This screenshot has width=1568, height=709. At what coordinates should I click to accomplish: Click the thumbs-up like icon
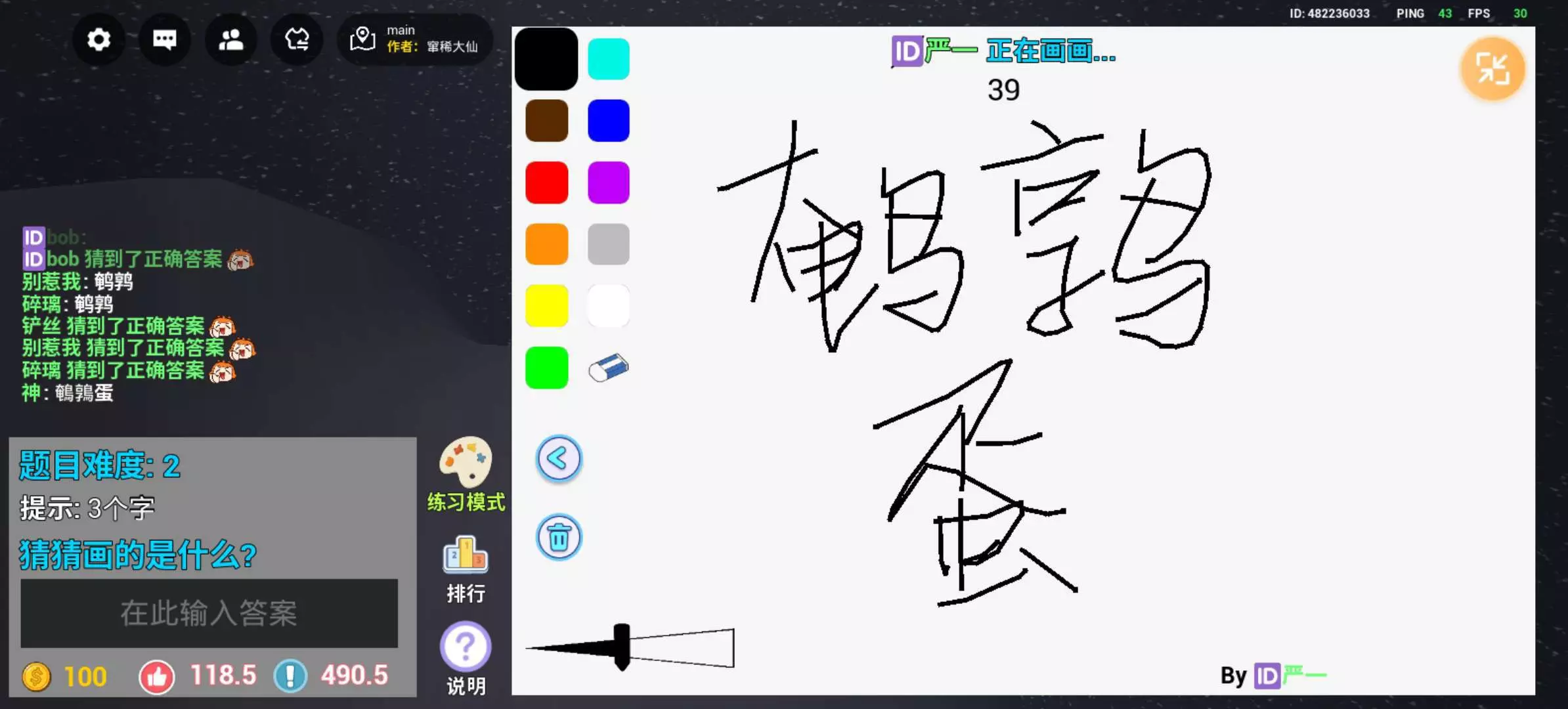pyautogui.click(x=156, y=676)
